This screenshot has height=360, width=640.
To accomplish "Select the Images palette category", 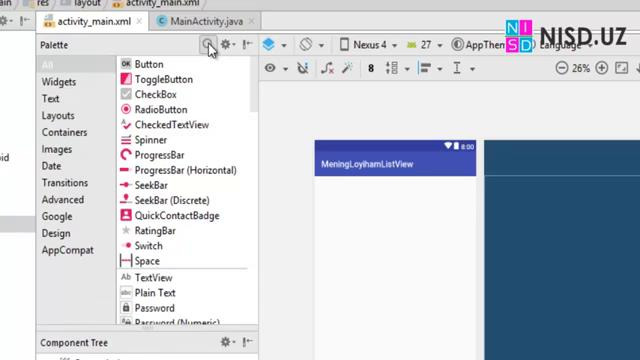I will (x=76, y=149).
